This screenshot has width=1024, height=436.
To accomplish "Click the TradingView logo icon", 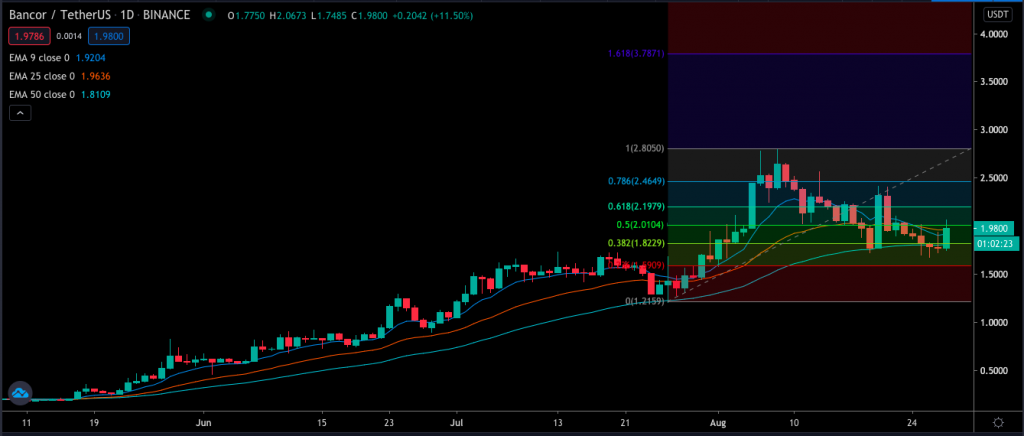I will pos(18,393).
